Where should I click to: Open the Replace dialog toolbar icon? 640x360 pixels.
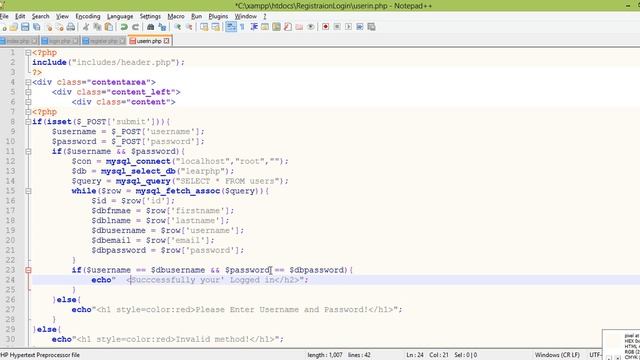[162, 27]
